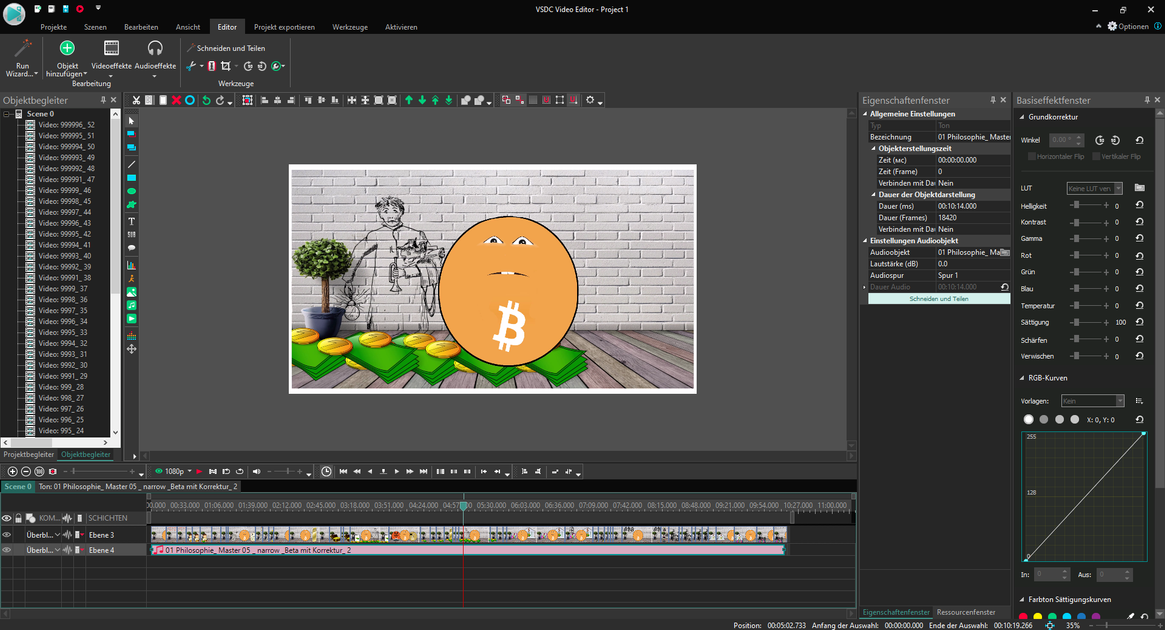1165x630 pixels.
Task: Open the Aktivieren tab
Action: (x=401, y=27)
